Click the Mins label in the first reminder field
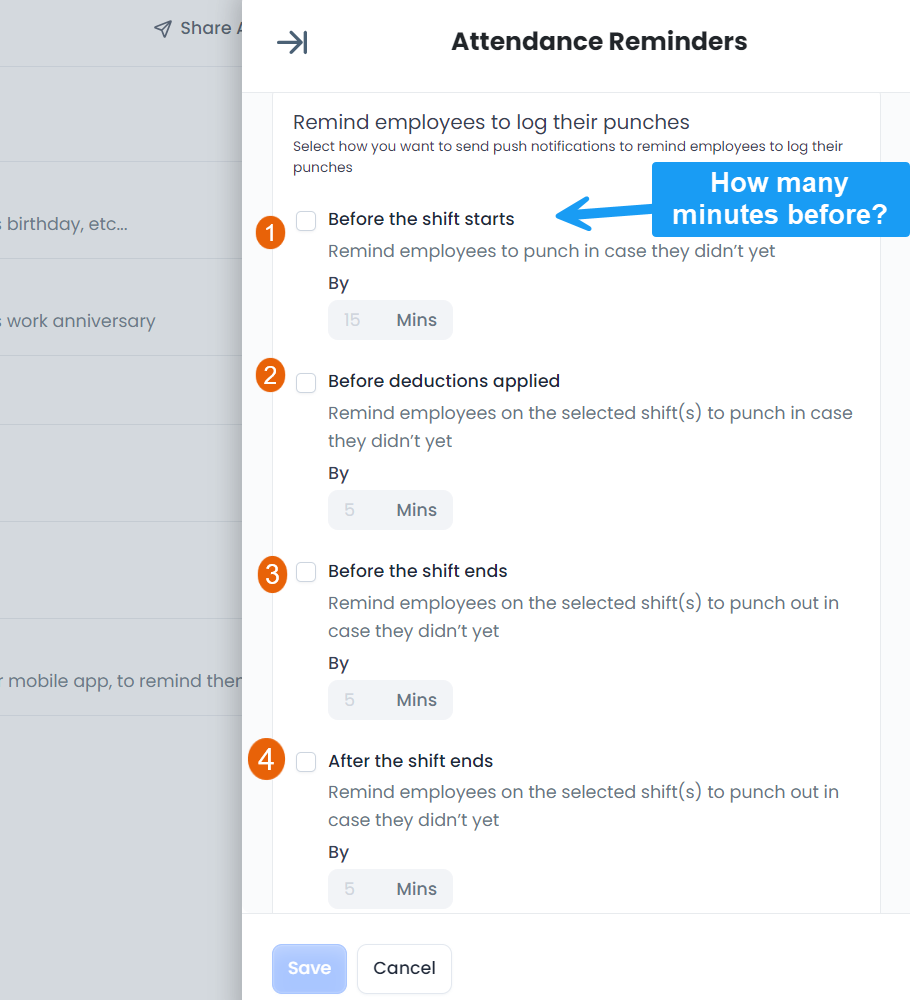Image resolution: width=912 pixels, height=1000 pixels. pyautogui.click(x=416, y=319)
